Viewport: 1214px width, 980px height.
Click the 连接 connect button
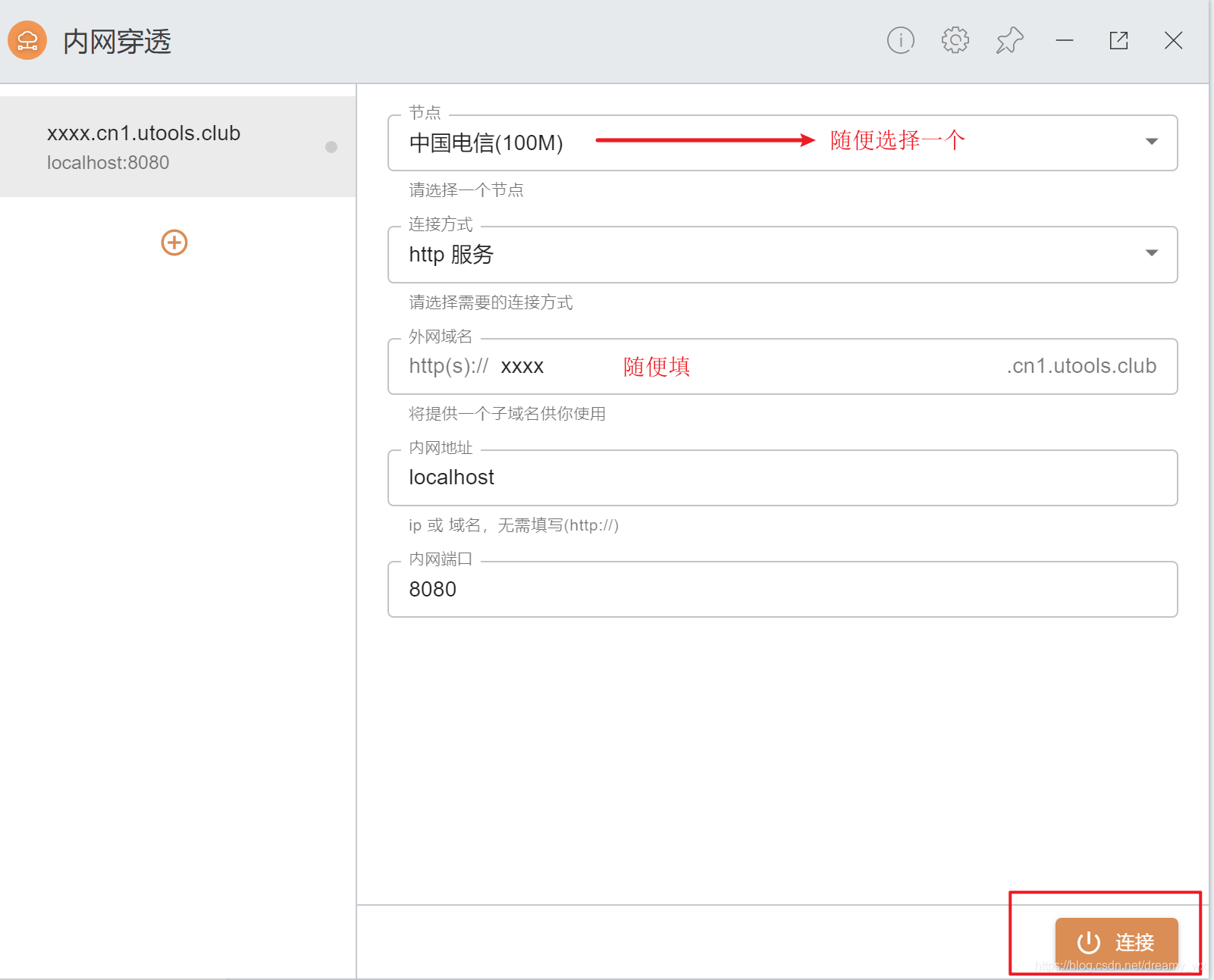[x=1116, y=942]
